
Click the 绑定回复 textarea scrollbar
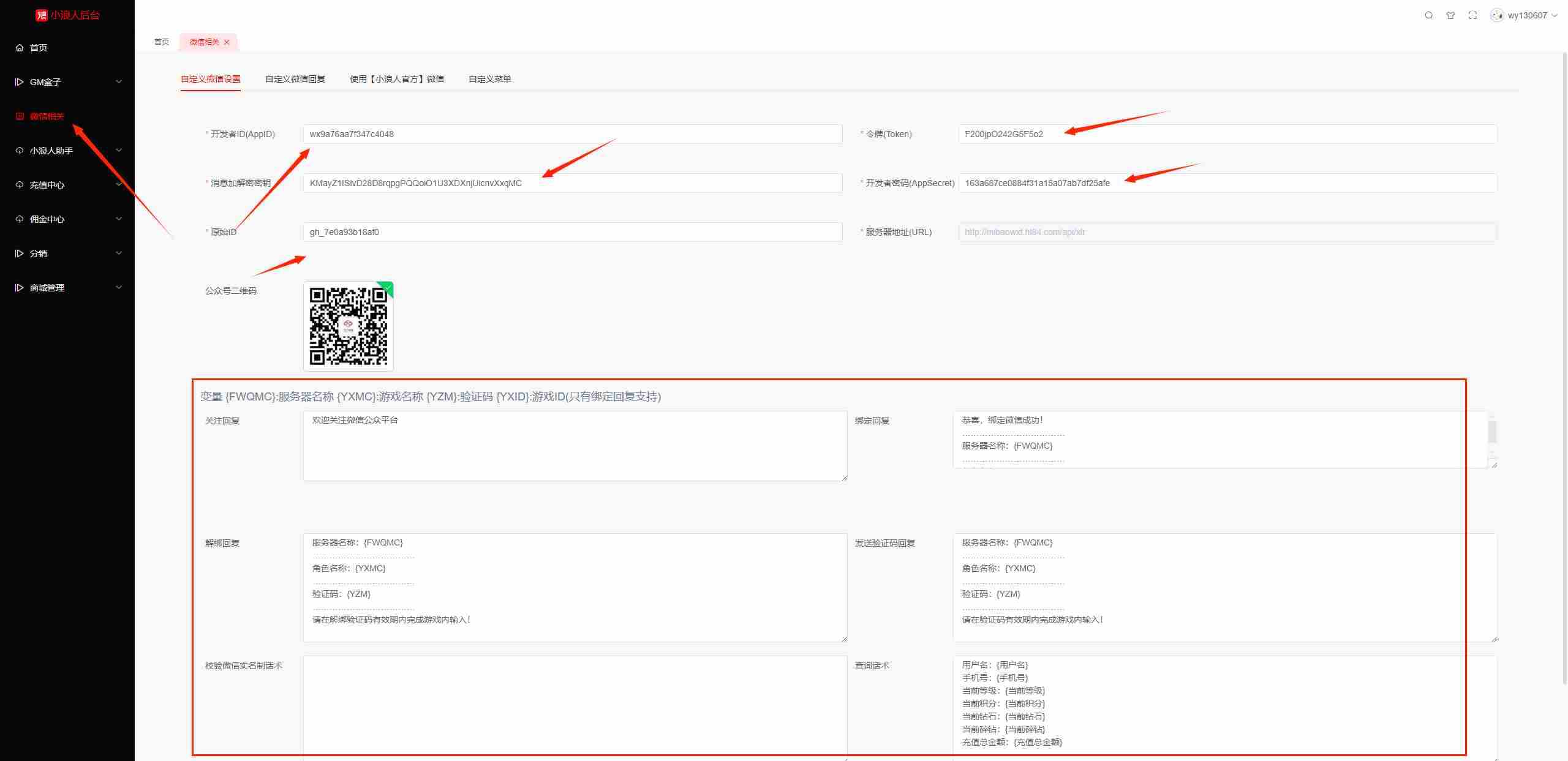click(x=1492, y=432)
